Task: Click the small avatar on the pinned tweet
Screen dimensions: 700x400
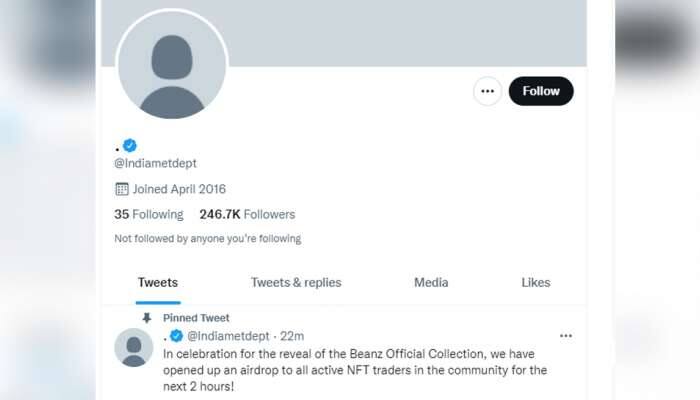Action: click(x=133, y=348)
